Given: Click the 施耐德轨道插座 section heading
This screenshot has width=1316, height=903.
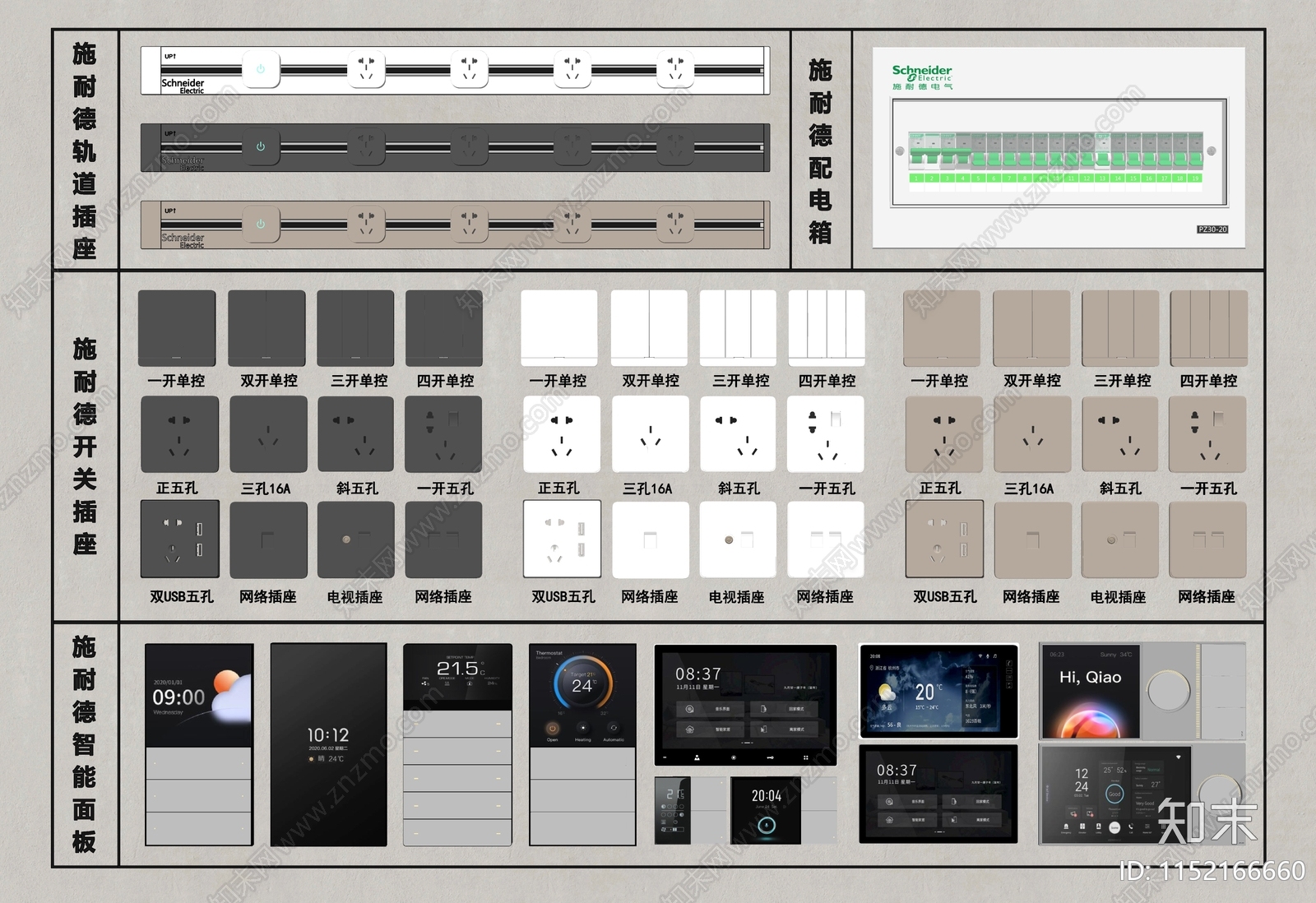Looking at the screenshot, I should tap(85, 150).
